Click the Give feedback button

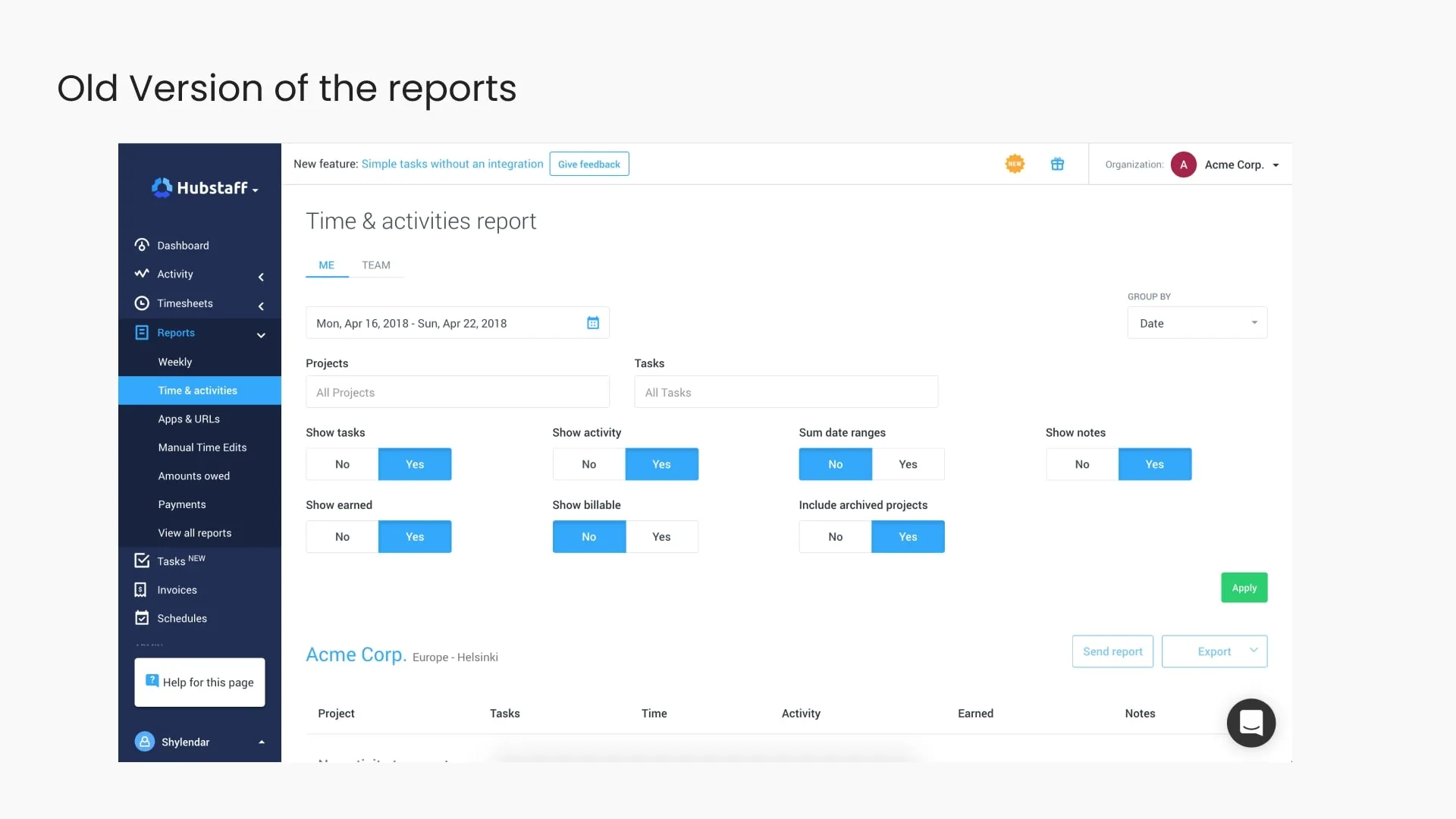pos(588,164)
